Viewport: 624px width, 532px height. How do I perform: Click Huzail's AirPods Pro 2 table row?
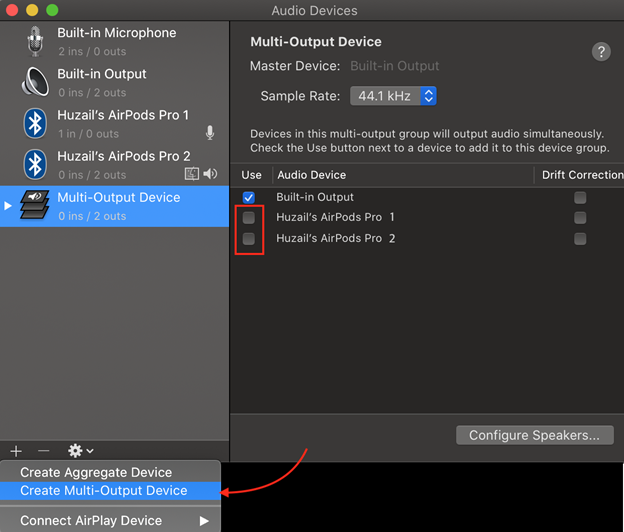point(427,239)
